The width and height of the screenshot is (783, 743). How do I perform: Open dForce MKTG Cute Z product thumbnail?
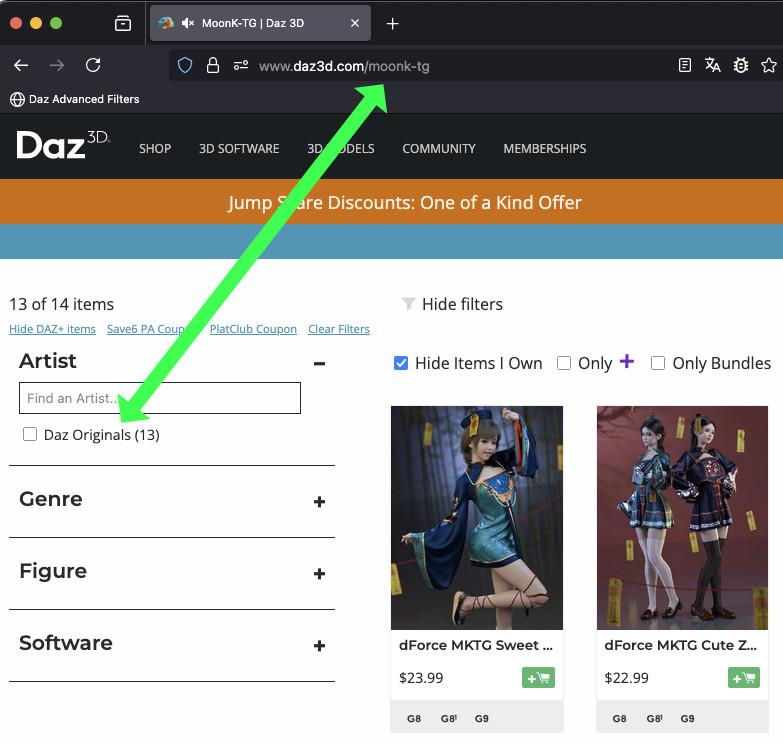click(683, 518)
